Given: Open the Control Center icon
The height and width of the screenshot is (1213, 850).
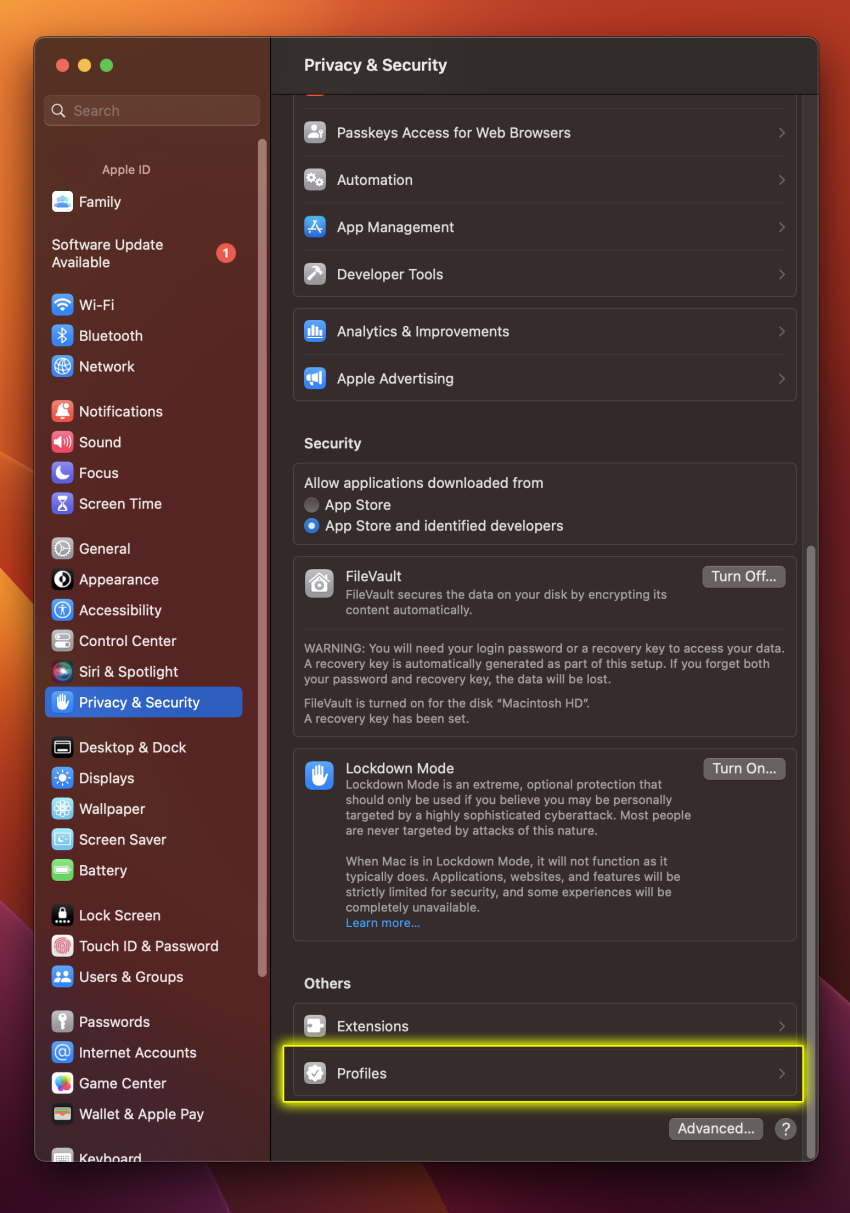Looking at the screenshot, I should [62, 641].
